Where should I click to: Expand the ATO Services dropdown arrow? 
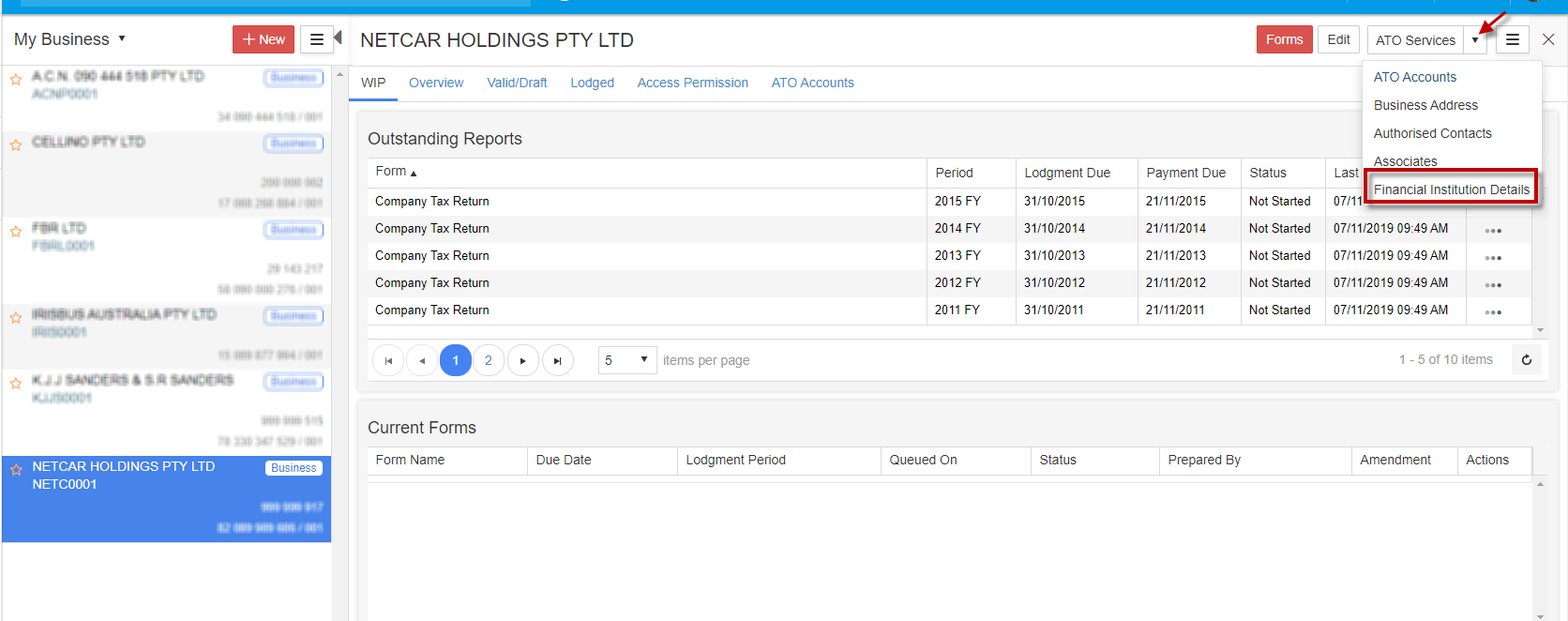[1475, 40]
